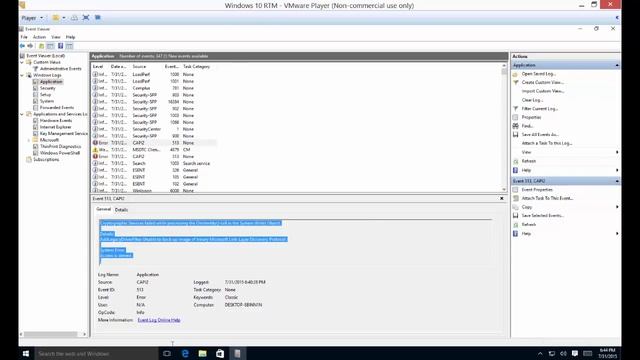This screenshot has height=360, width=640.
Task: Switch to the General tab
Action: pyautogui.click(x=103, y=209)
